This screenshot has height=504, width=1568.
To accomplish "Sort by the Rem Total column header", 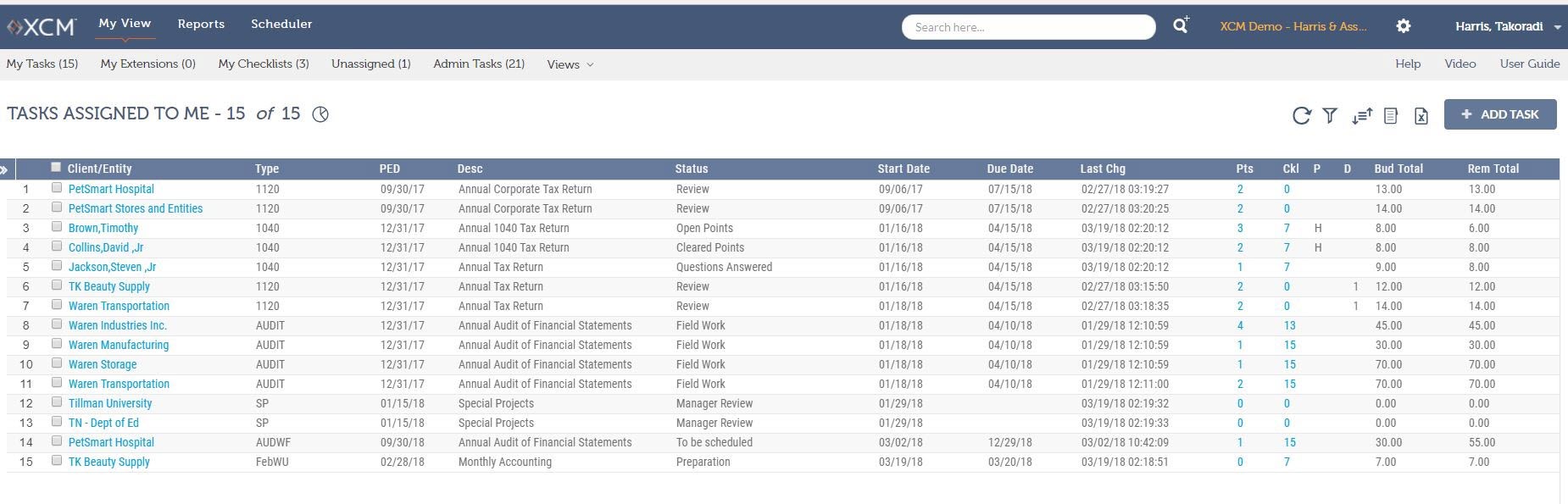I will point(1493,169).
